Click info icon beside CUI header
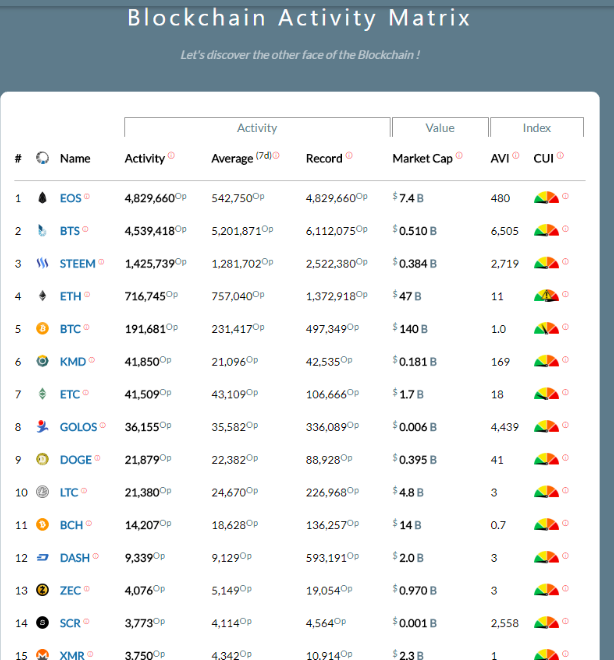 coord(561,155)
